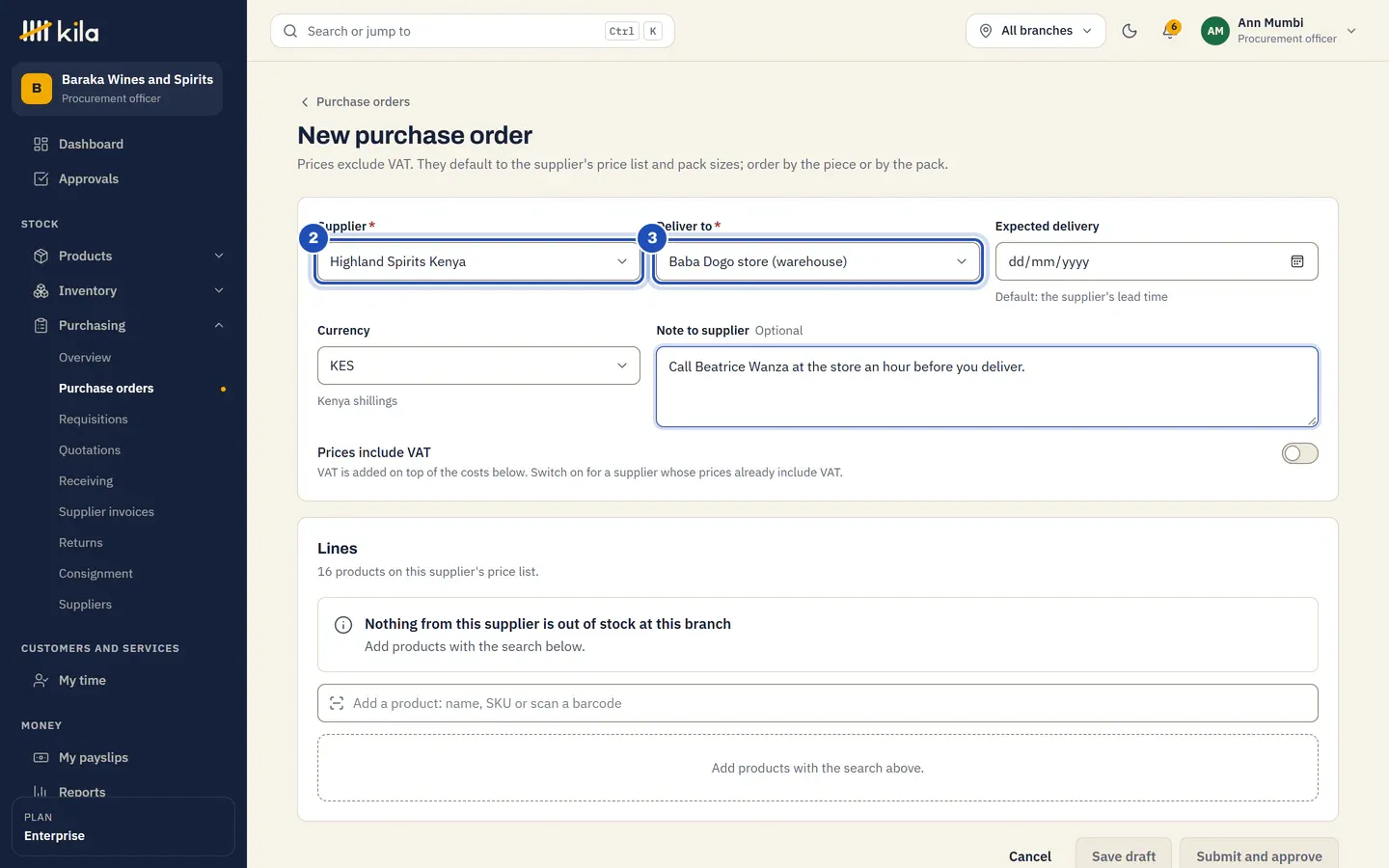The height and width of the screenshot is (868, 1389).
Task: Open the Deliver to dropdown
Action: pyautogui.click(x=817, y=261)
